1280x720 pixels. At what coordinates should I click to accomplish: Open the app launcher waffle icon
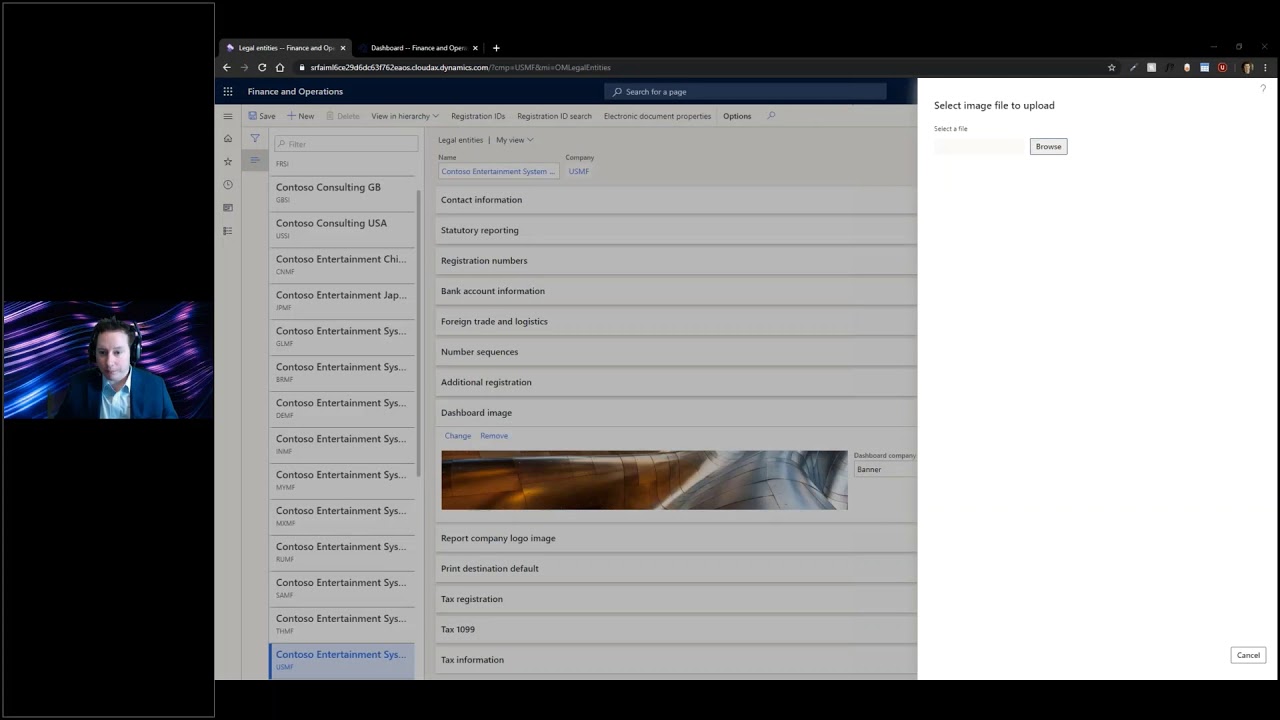click(228, 91)
